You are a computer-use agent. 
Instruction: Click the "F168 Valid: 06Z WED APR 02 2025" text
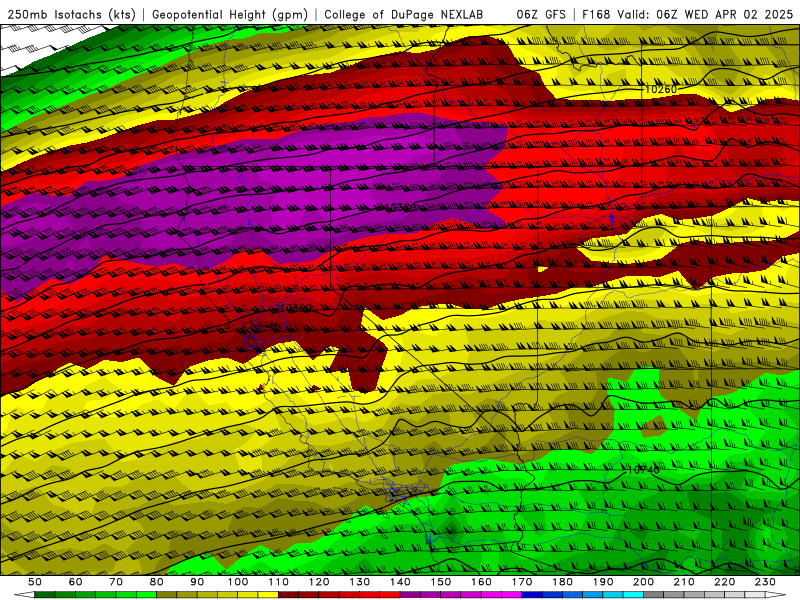(x=687, y=14)
